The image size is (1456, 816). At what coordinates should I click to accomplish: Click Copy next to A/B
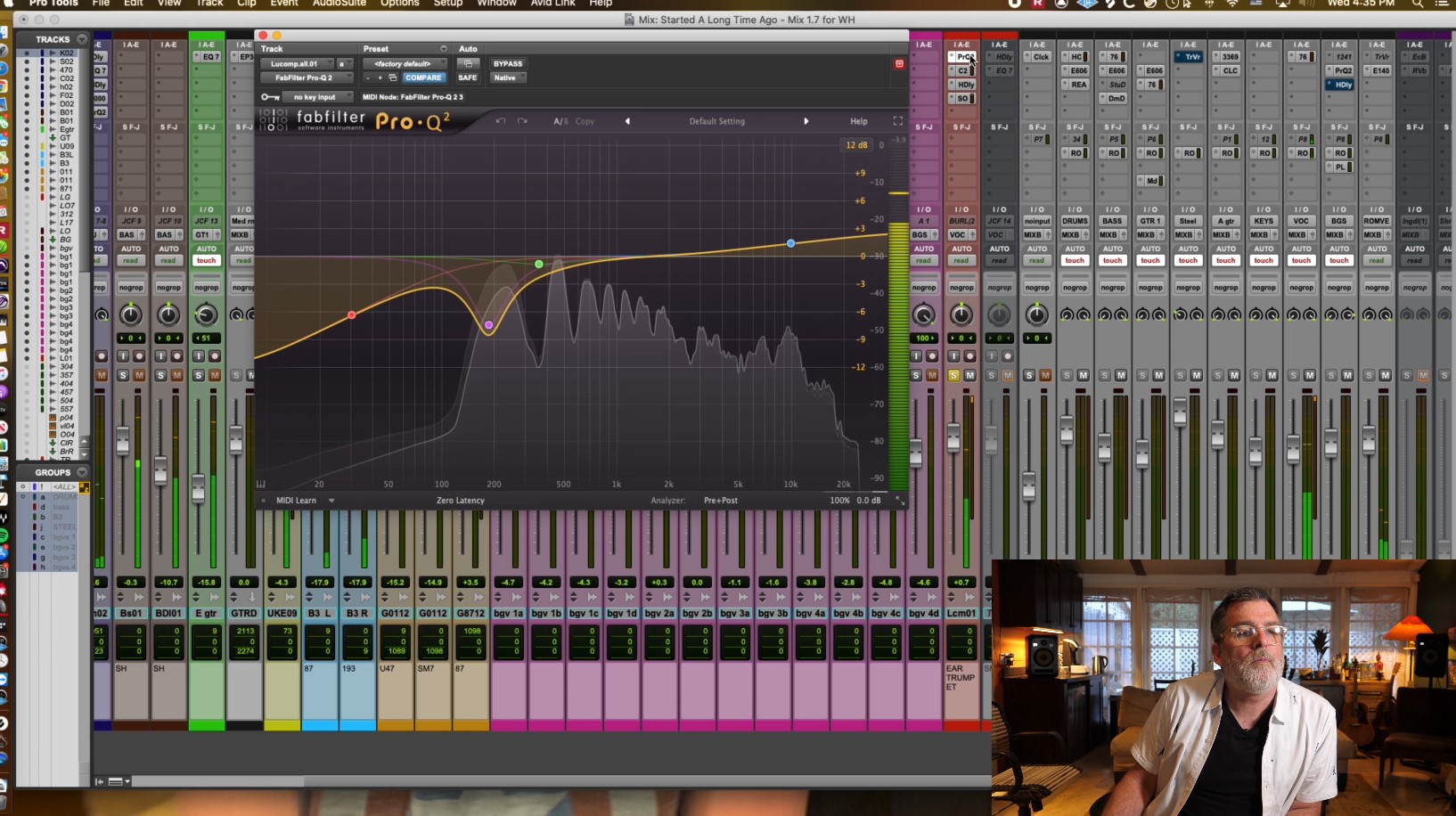pyautogui.click(x=585, y=121)
